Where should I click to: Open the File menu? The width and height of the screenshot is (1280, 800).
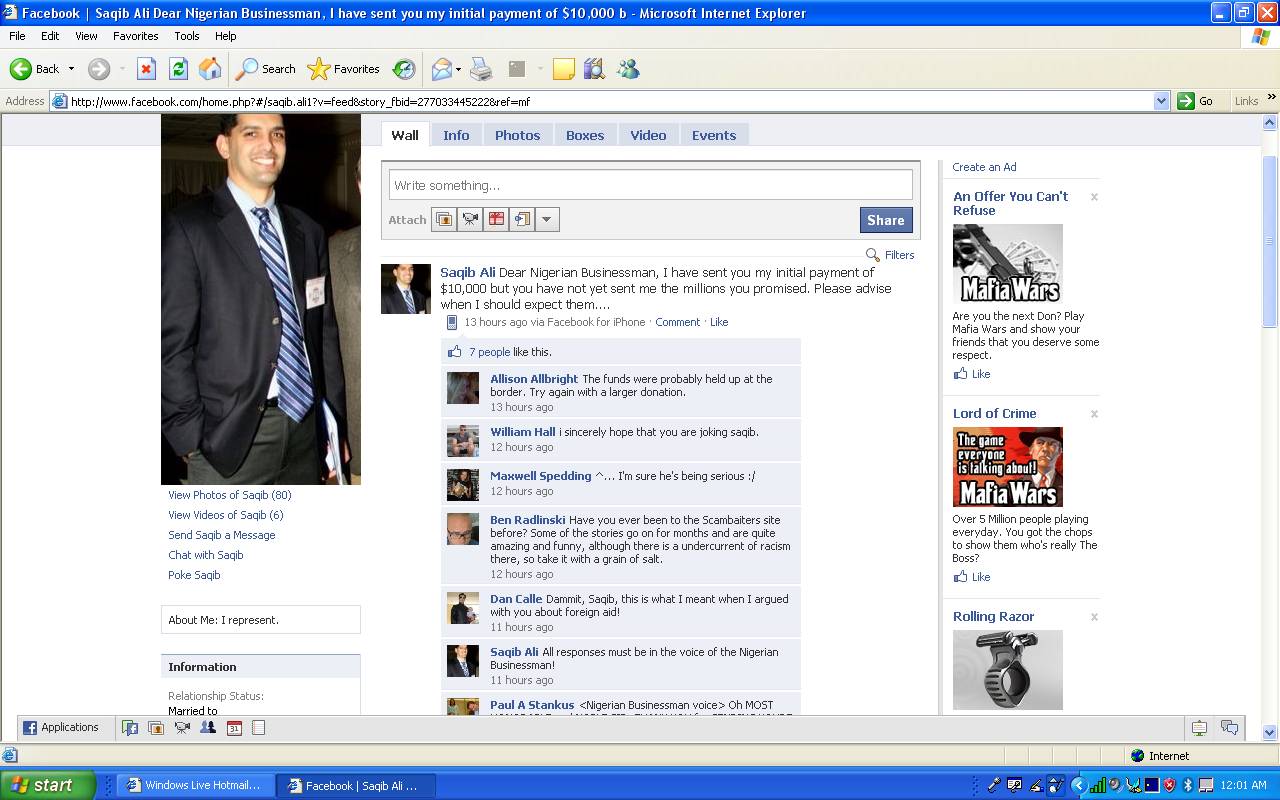(17, 36)
